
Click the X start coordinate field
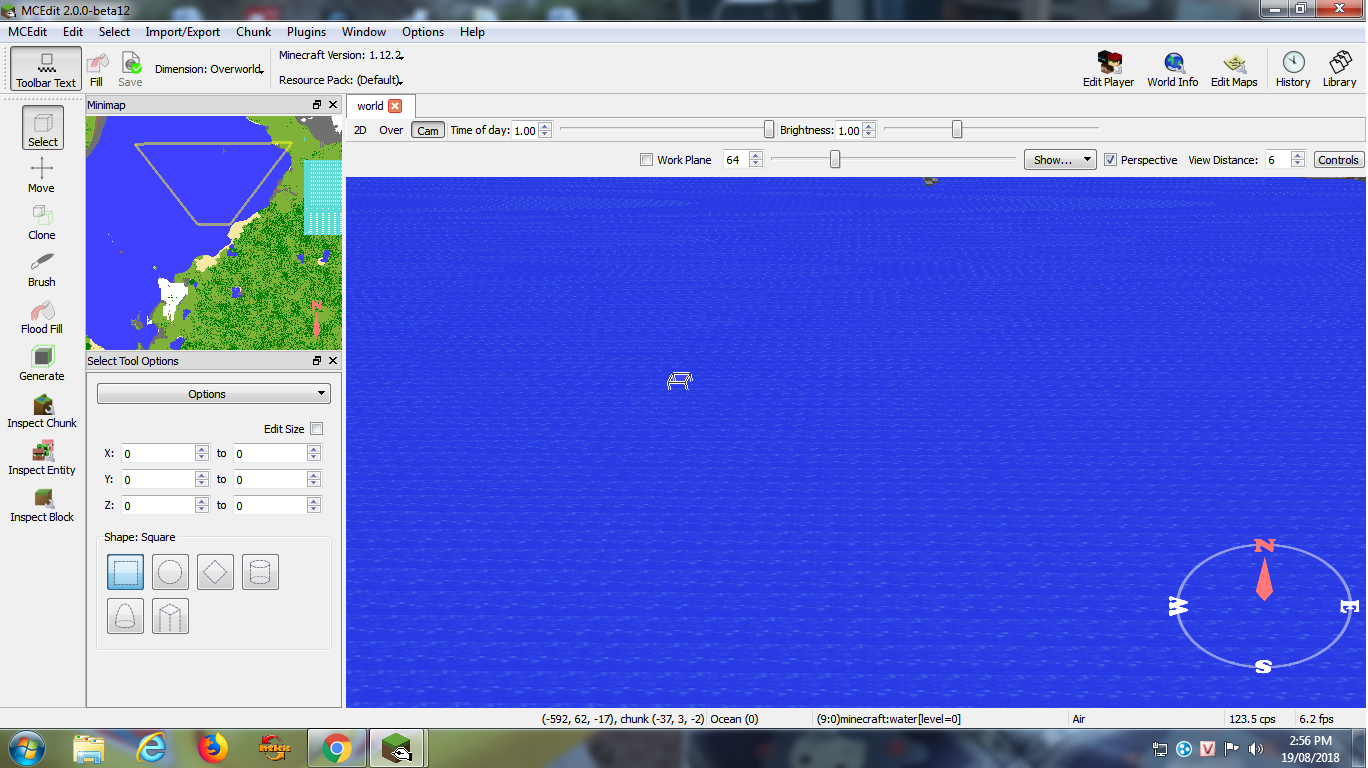click(x=158, y=453)
